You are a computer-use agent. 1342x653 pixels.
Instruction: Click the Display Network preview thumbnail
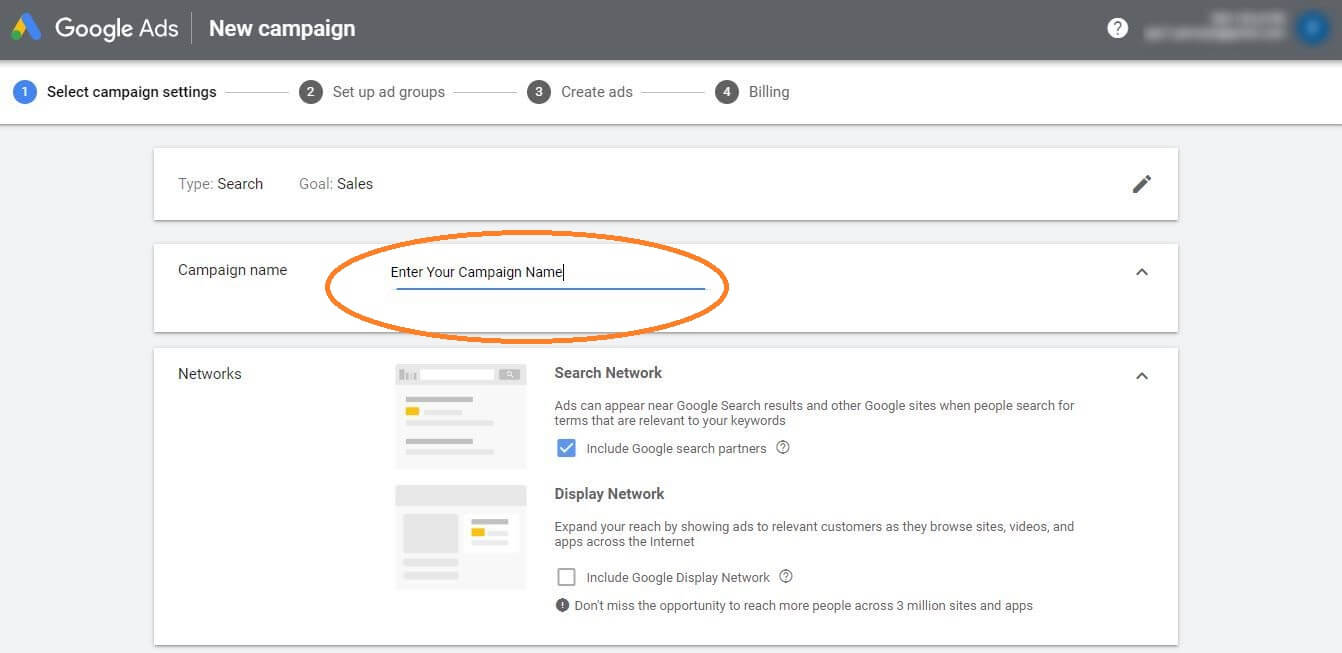coord(461,538)
